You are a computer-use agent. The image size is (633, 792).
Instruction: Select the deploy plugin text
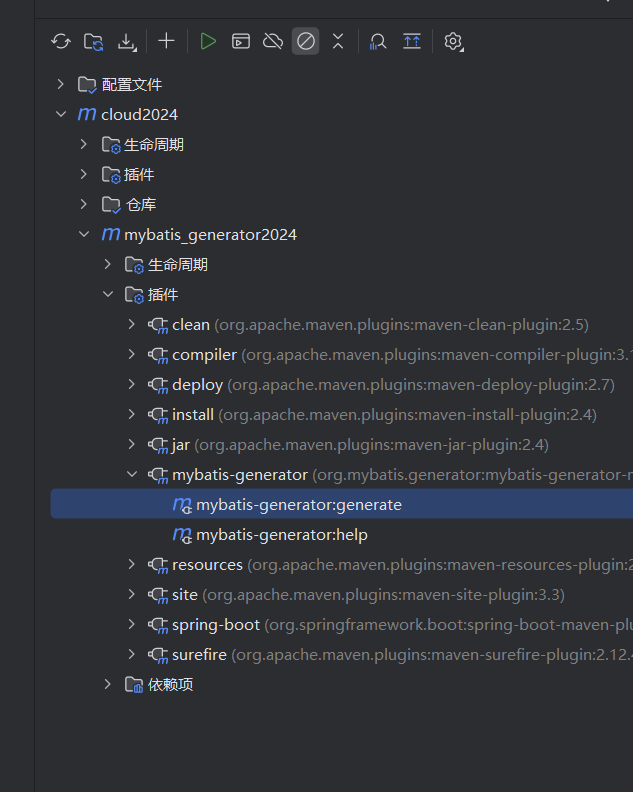pos(198,385)
